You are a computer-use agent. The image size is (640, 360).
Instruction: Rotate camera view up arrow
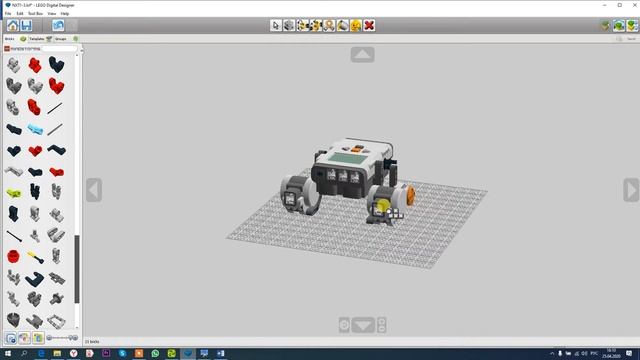point(362,55)
